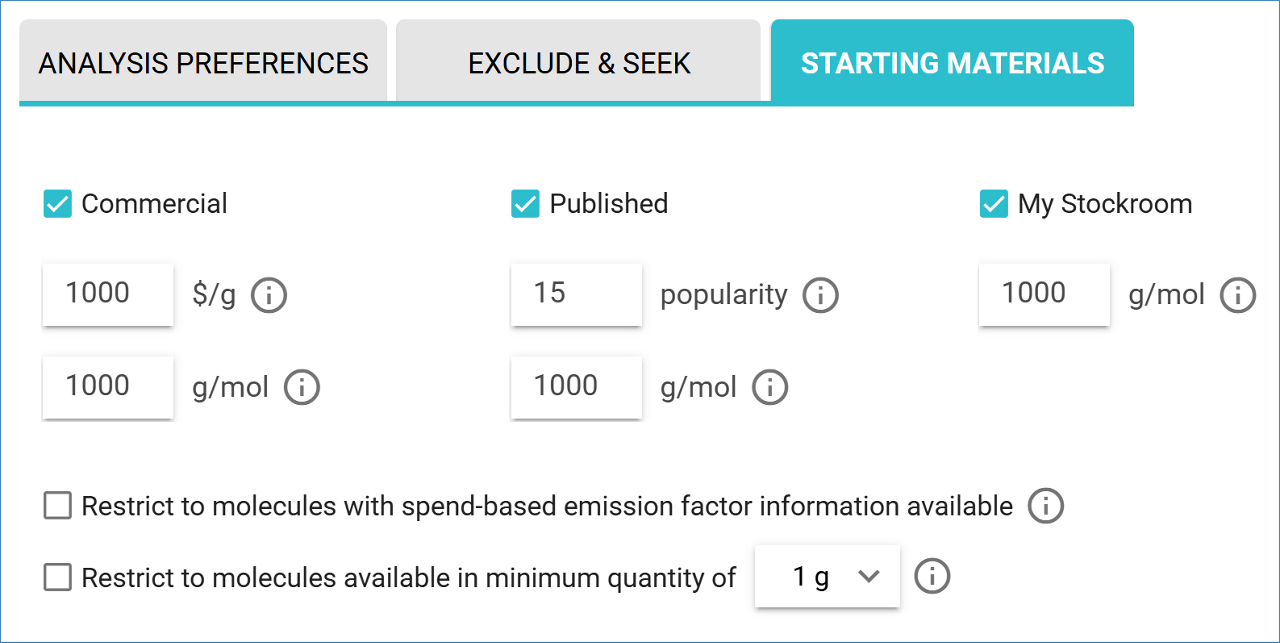This screenshot has height=643, width=1280.
Task: Uncheck the Commercial checkbox
Action: pyautogui.click(x=58, y=204)
